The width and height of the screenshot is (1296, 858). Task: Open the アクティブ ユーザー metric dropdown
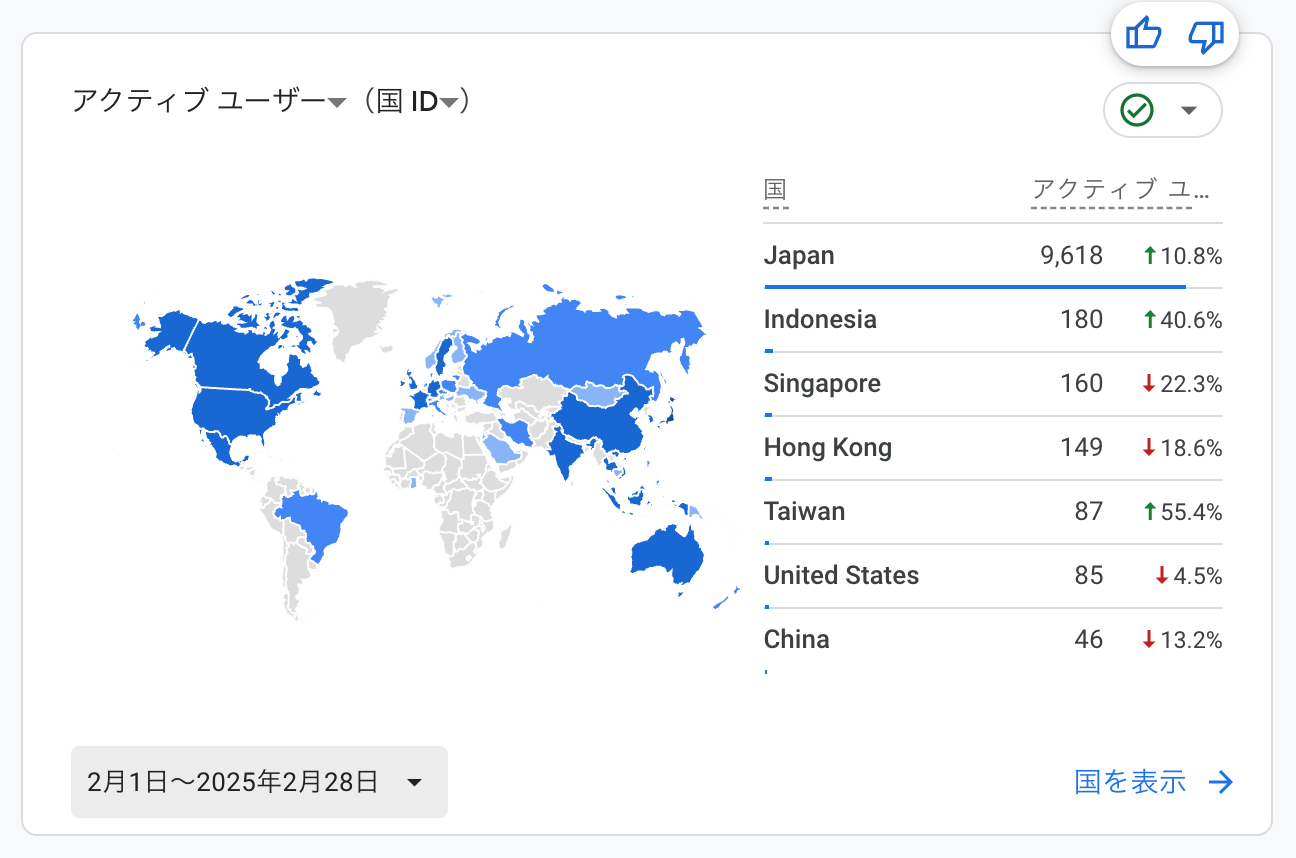pos(334,99)
